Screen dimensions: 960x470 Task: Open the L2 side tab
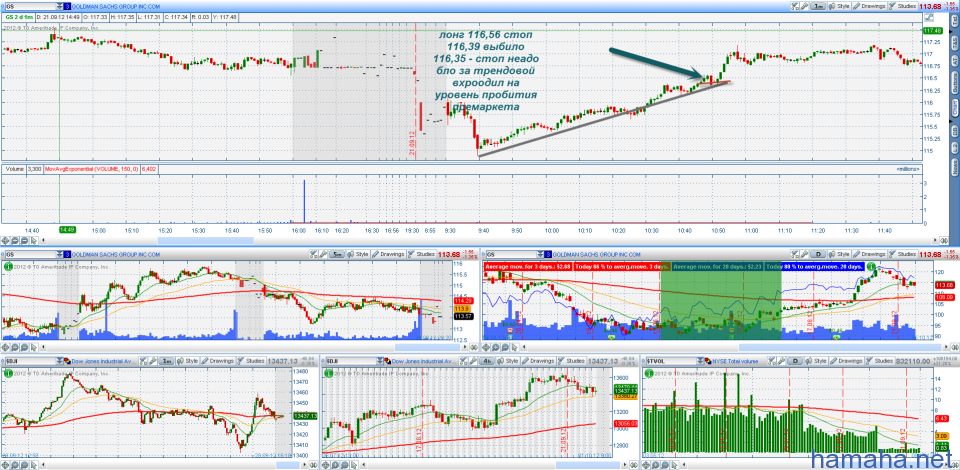tap(954, 147)
